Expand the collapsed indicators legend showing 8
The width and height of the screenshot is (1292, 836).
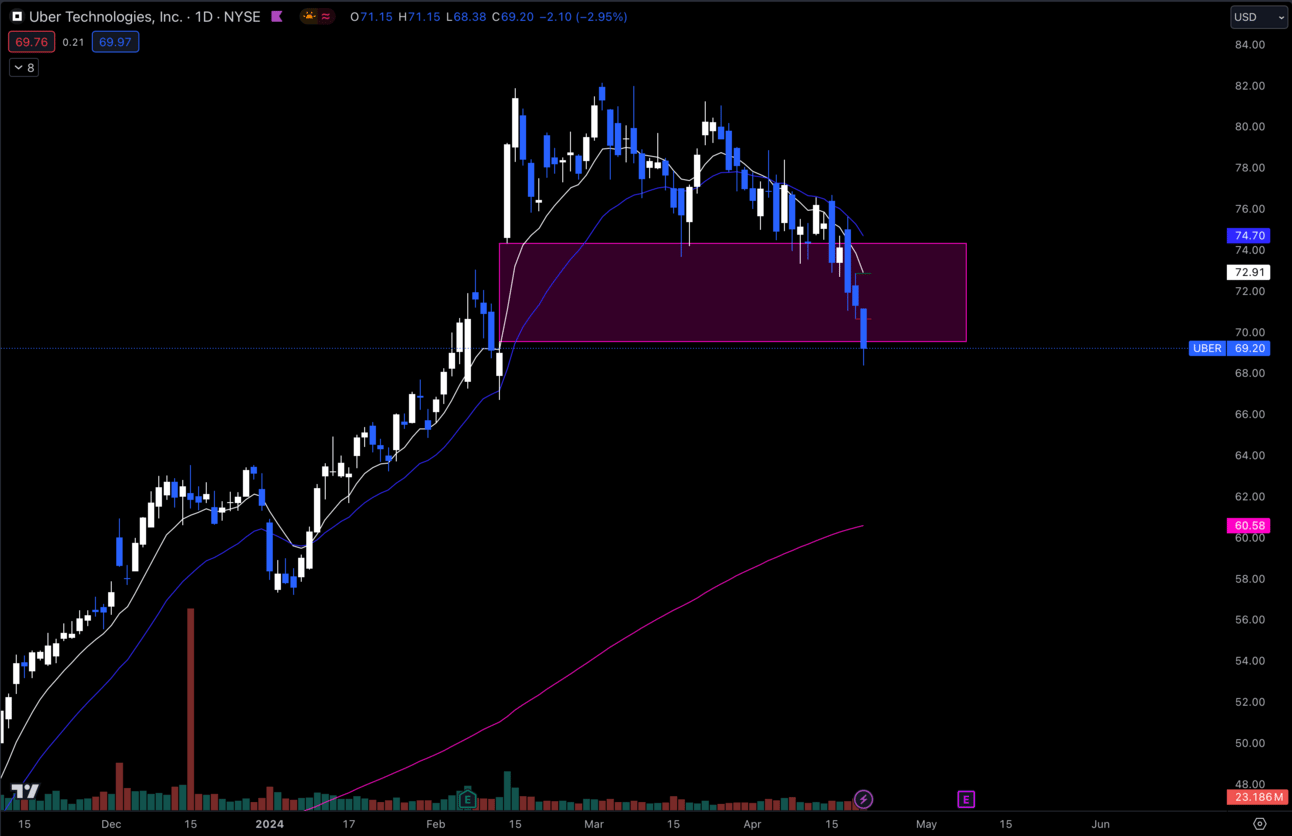pyautogui.click(x=24, y=68)
